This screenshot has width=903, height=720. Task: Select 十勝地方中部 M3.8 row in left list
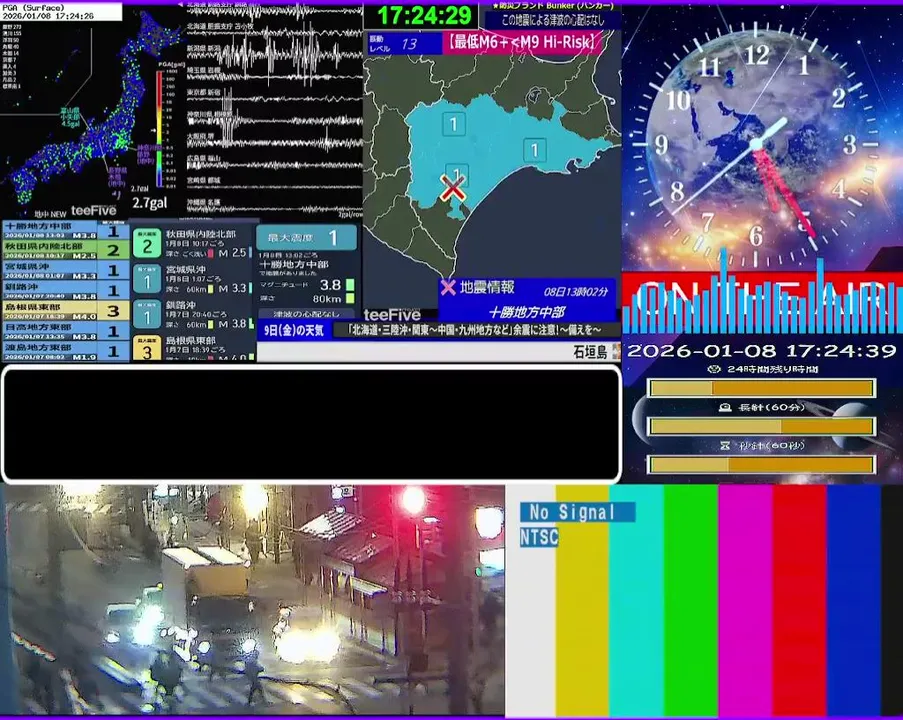tap(65, 230)
